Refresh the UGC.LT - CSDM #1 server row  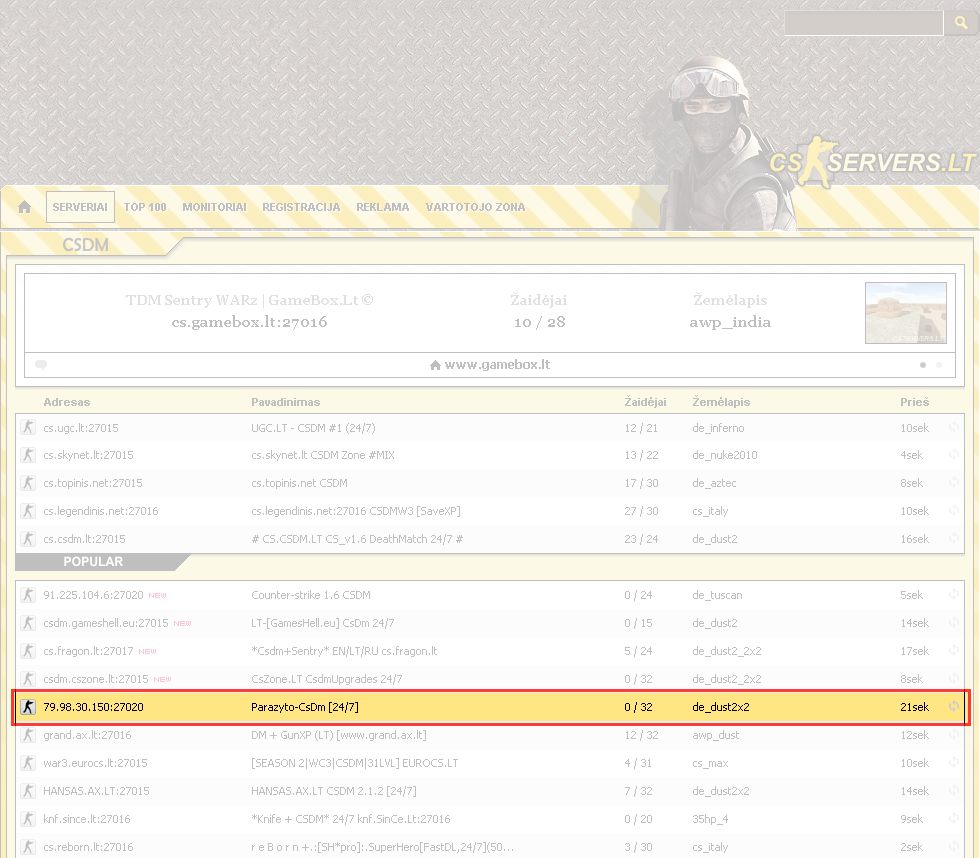tap(954, 427)
